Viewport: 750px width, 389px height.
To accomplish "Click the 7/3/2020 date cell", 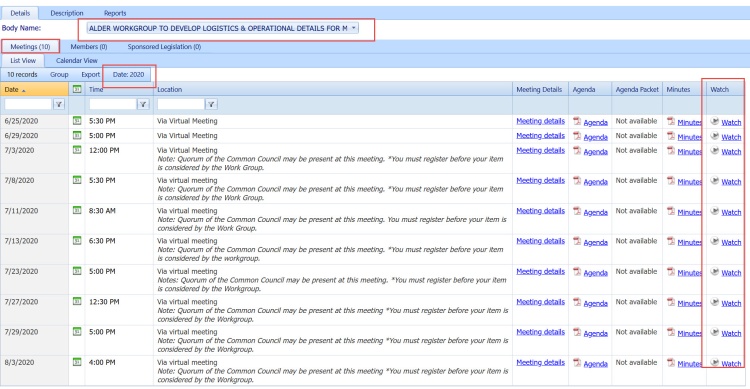I will tap(19, 150).
